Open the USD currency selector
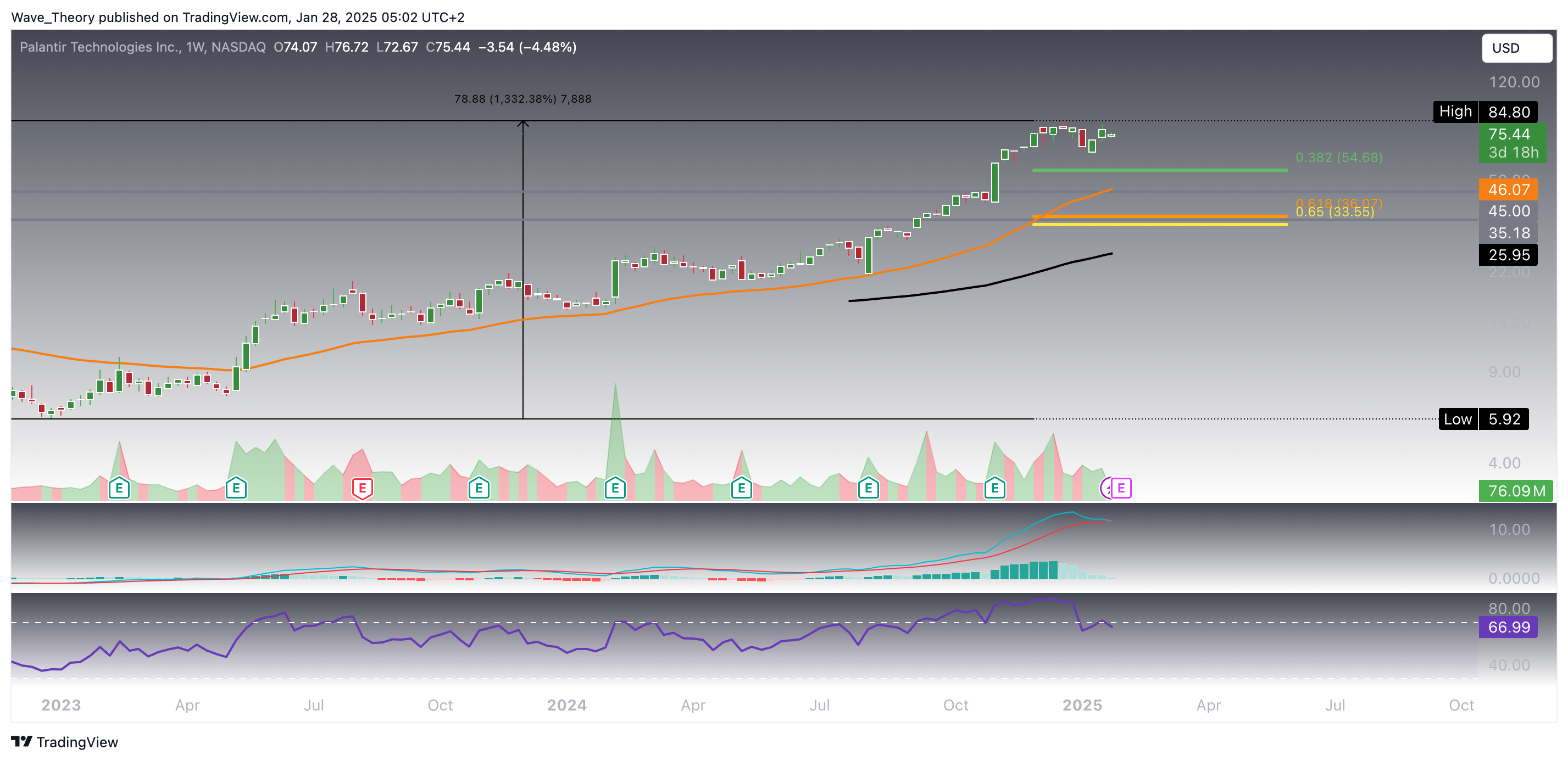The height and width of the screenshot is (761, 1568). pos(1516,48)
